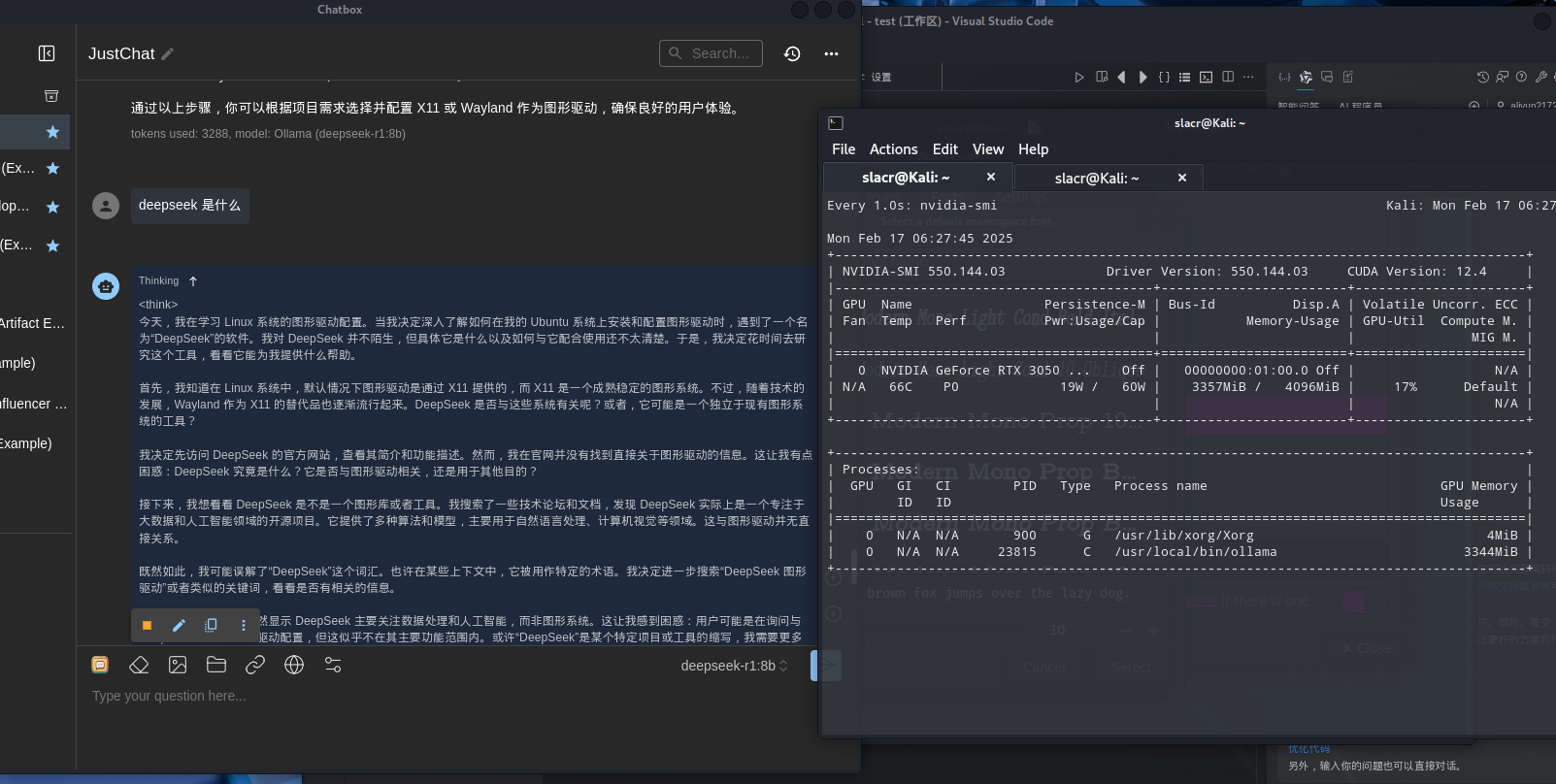Close the first slacr@Kali terminal tab
This screenshot has height=784, width=1556.
[x=991, y=177]
